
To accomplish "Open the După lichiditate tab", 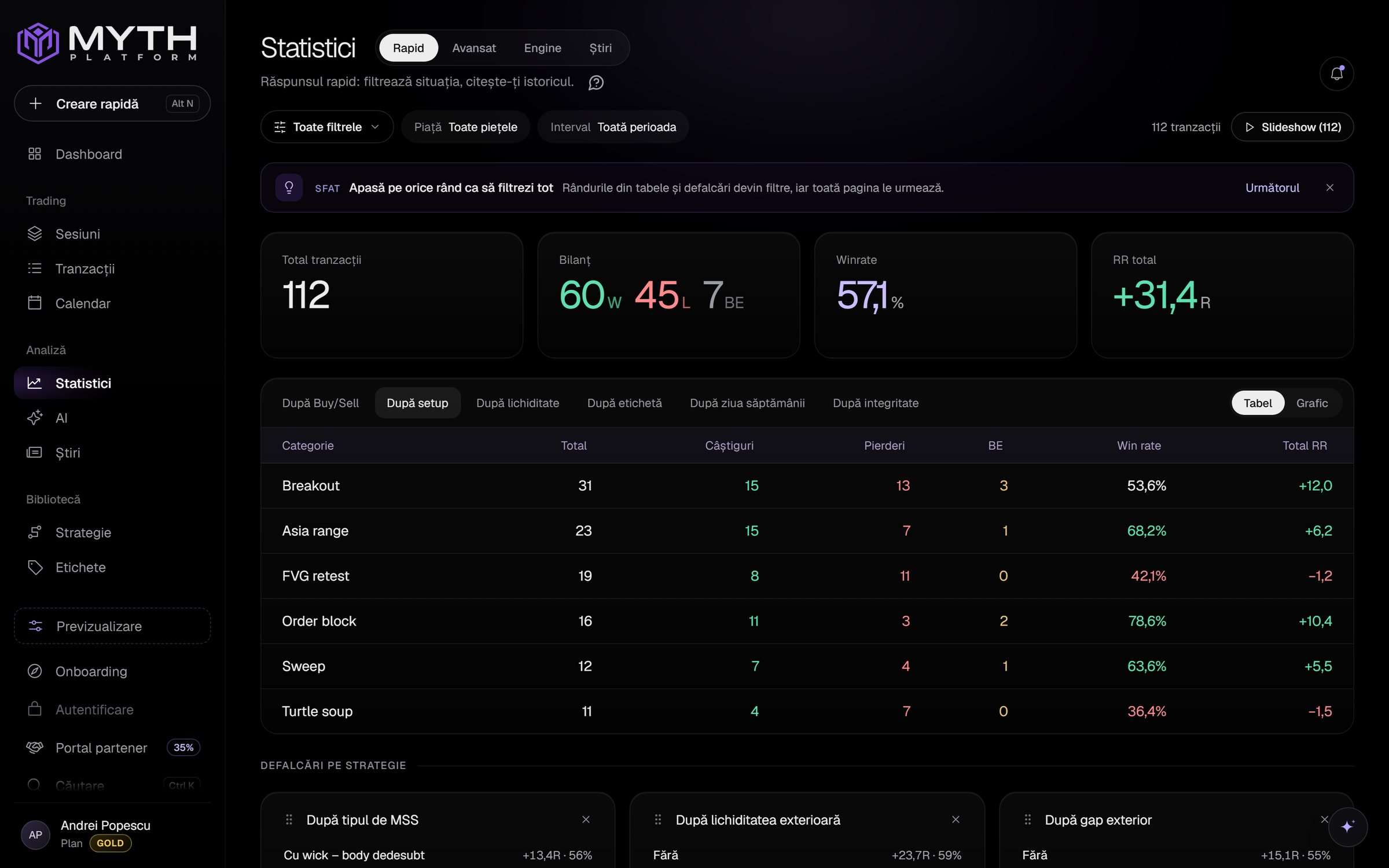I will coord(517,403).
